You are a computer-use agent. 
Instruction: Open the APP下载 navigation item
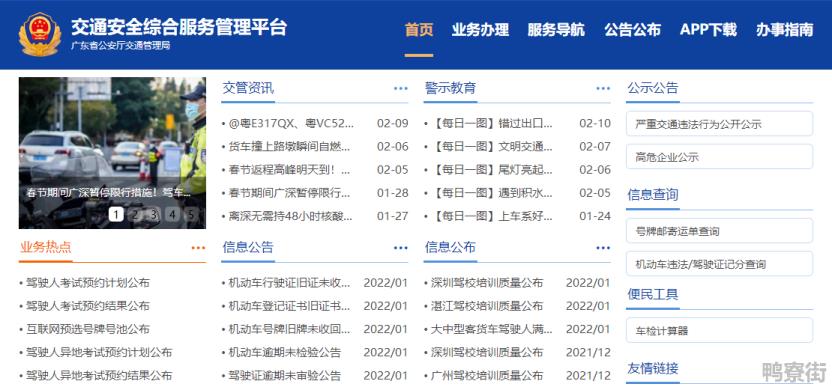(x=708, y=30)
